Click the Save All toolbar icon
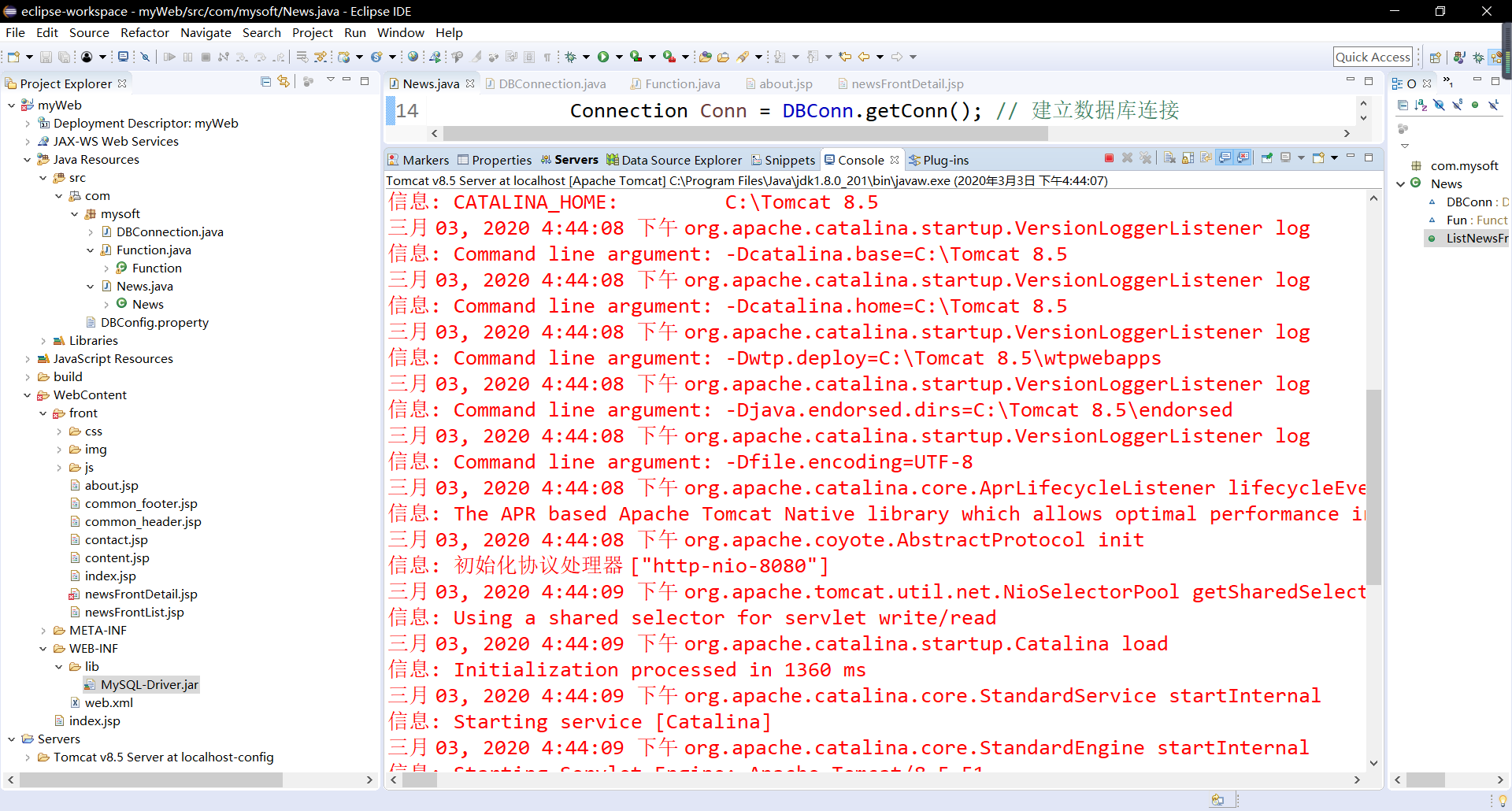Screen dimensions: 1512x811 point(64,57)
